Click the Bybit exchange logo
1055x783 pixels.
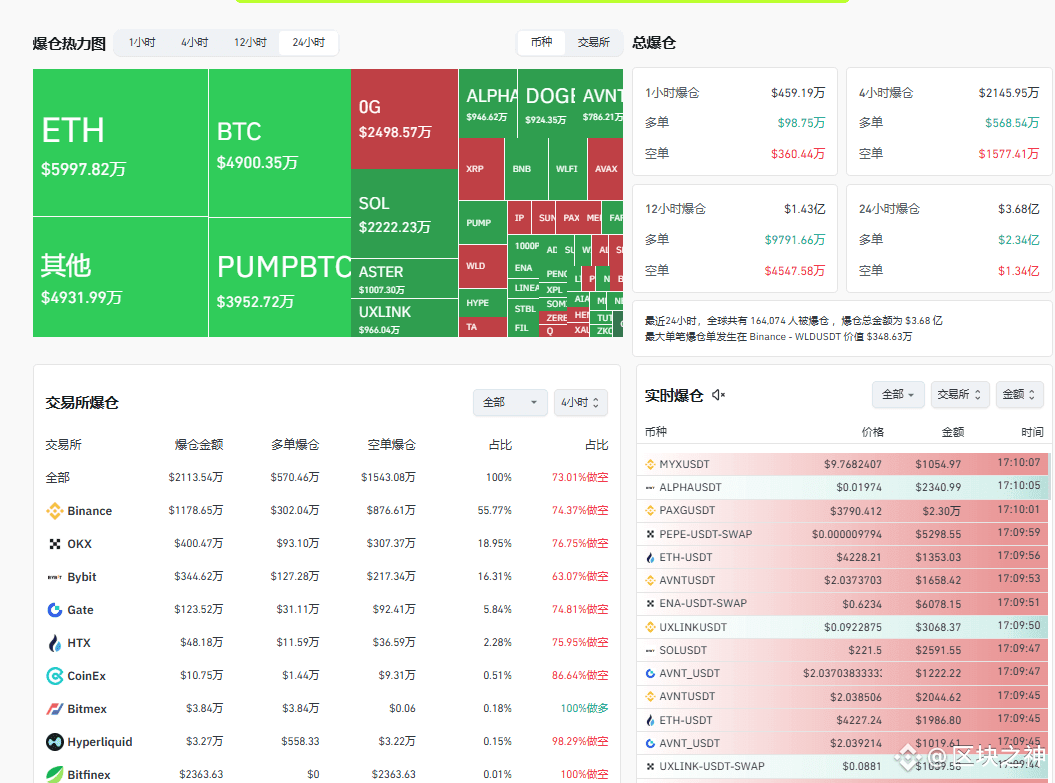[54, 577]
